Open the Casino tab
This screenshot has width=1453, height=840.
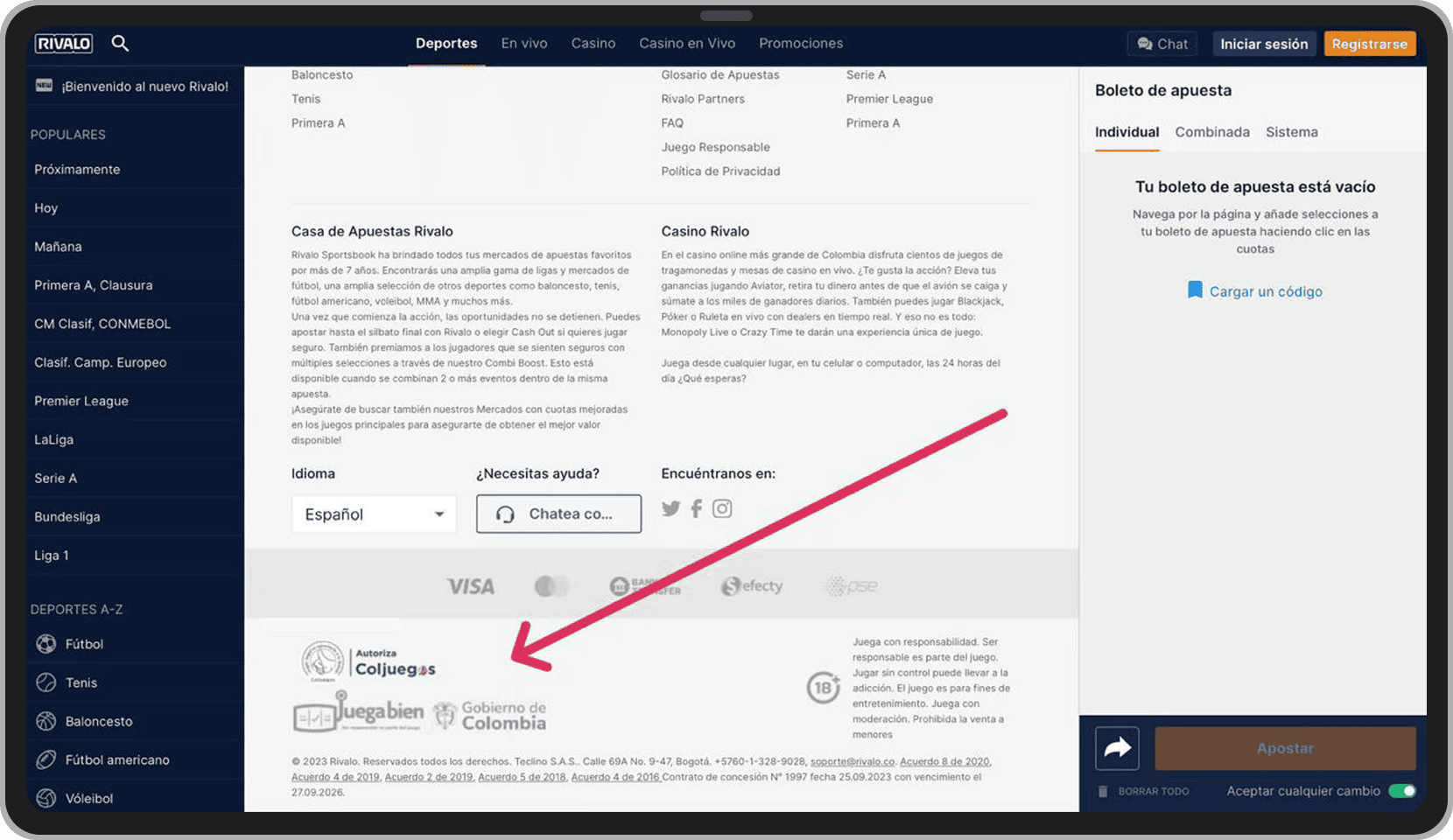pyautogui.click(x=593, y=43)
